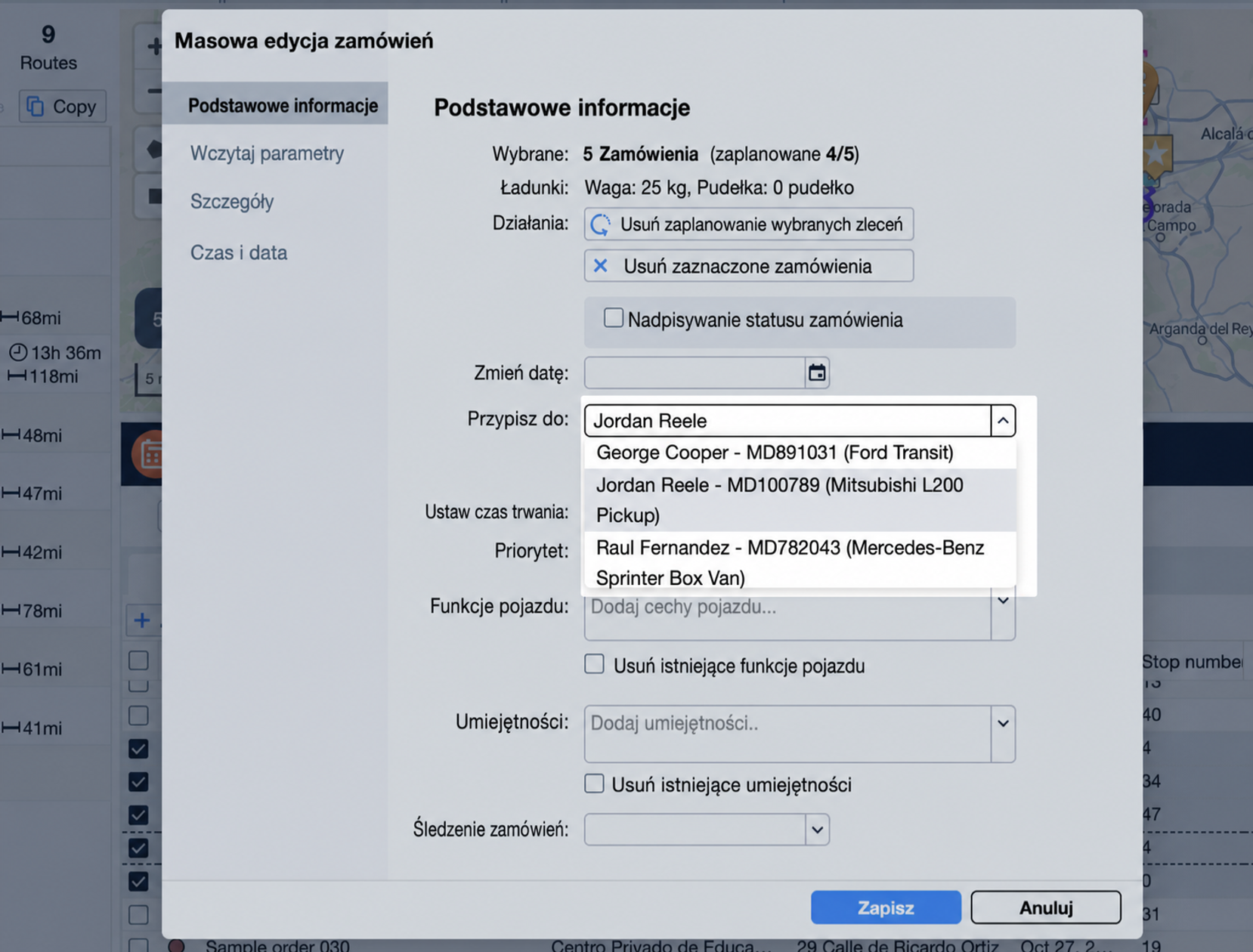Click Usuń zaznaczone zamówienia button
Viewport: 1253px width, 952px height.
click(x=748, y=266)
